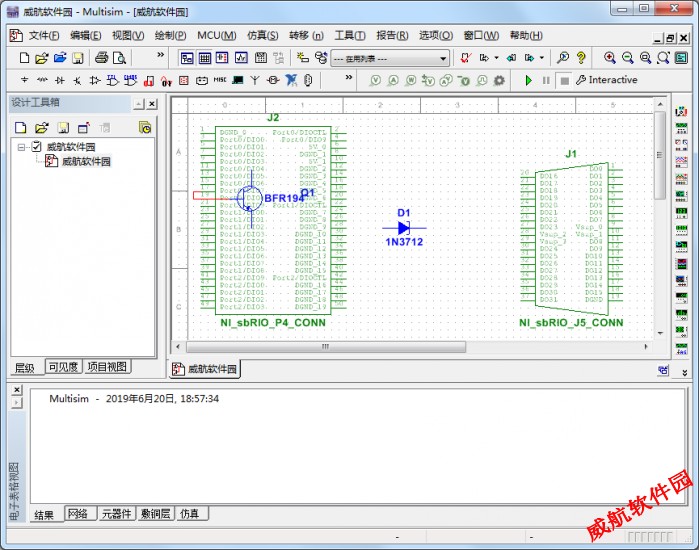Open the Postprocessor calculator icon
The height and width of the screenshot is (550, 699).
[261, 58]
